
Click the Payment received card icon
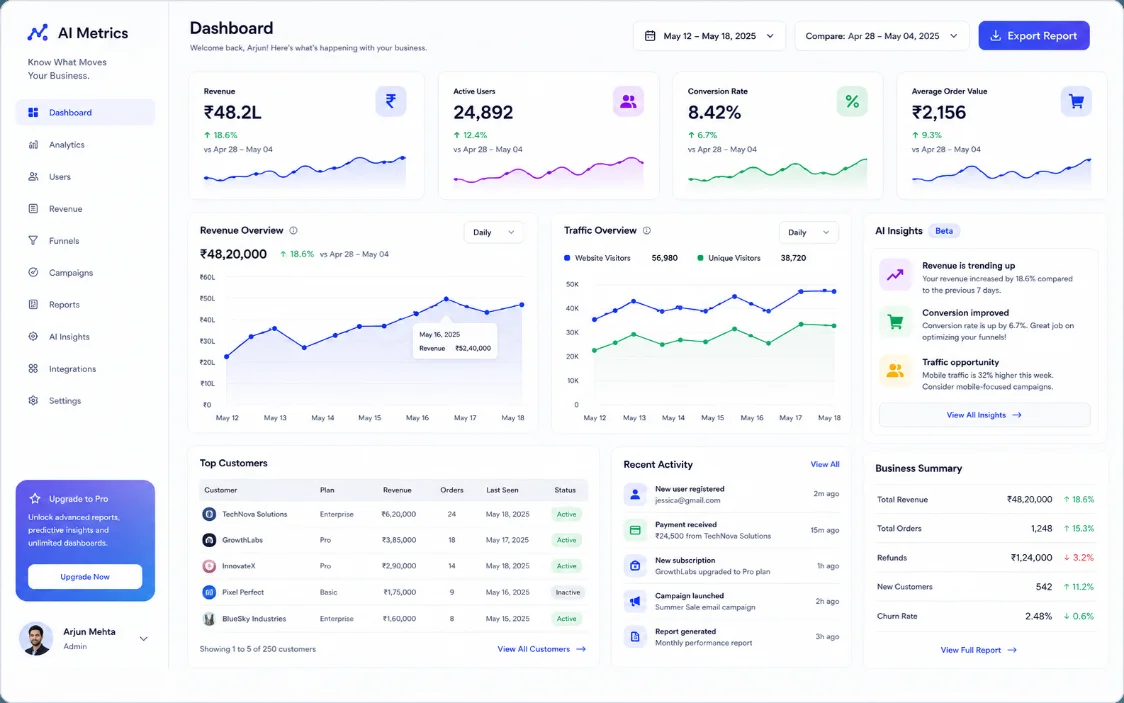pos(635,530)
